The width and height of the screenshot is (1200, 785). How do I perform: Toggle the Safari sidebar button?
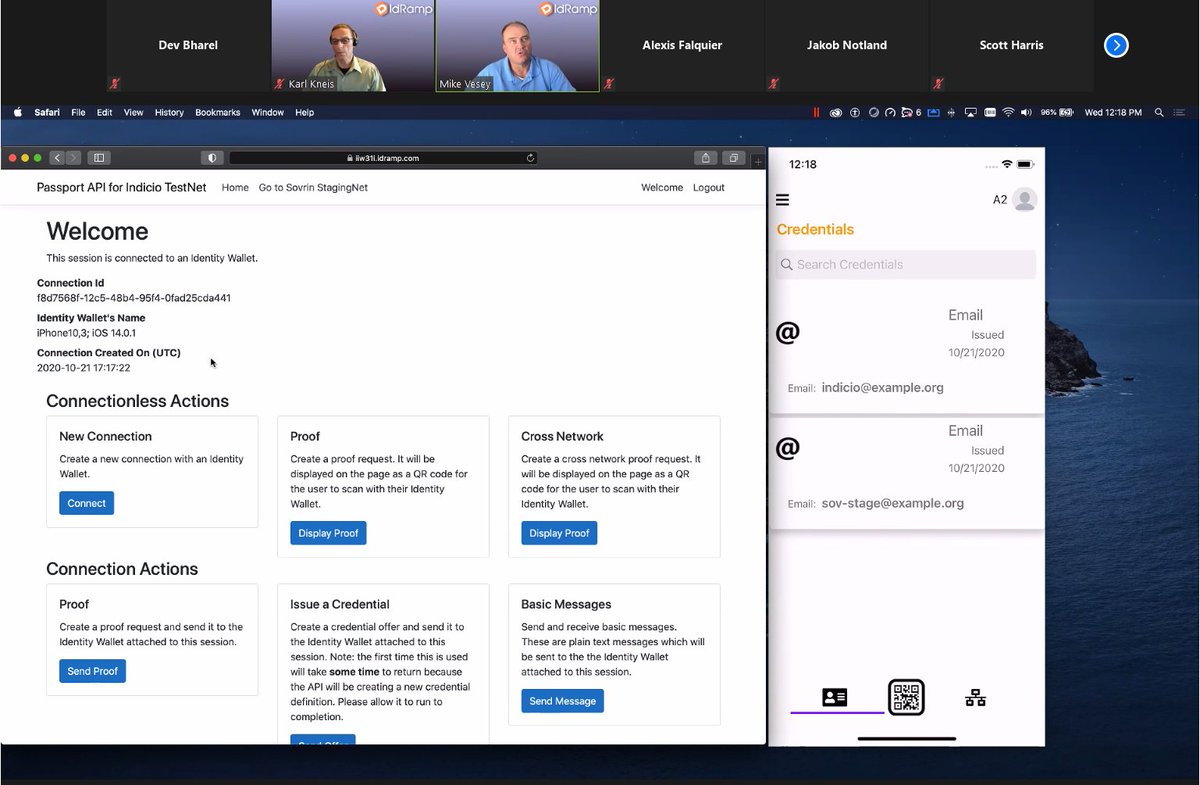98,158
